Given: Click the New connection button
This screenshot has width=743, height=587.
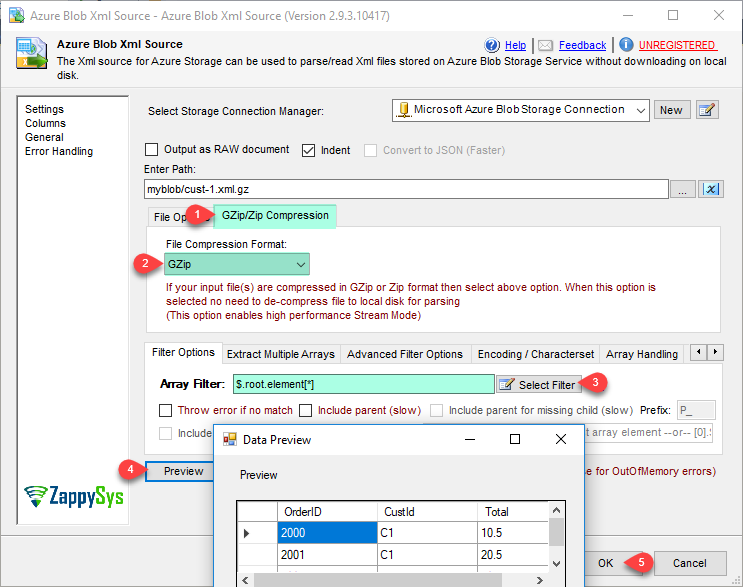Looking at the screenshot, I should (671, 110).
